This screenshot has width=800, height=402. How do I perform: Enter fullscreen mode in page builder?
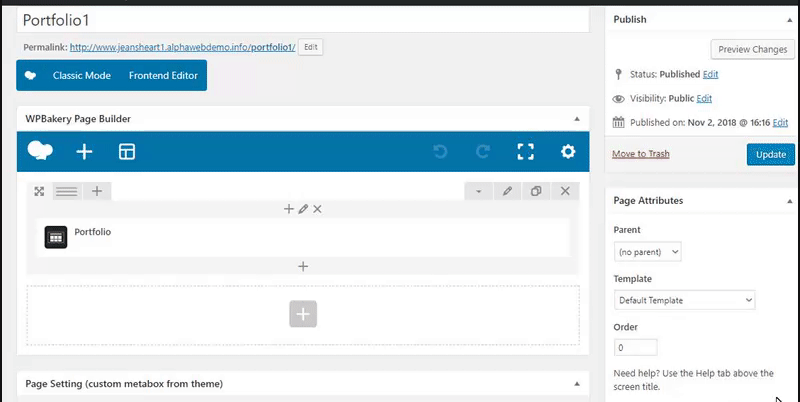[526, 152]
